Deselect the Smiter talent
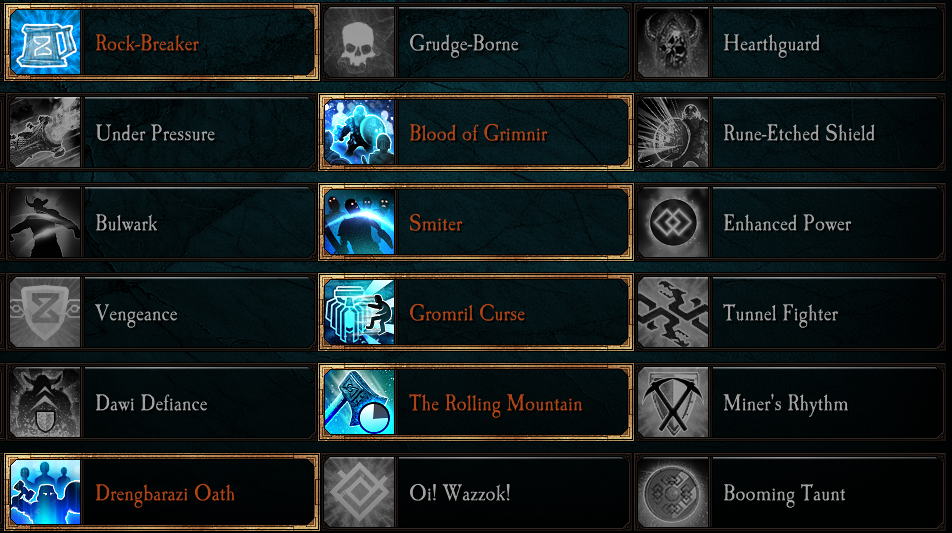Image resolution: width=952 pixels, height=533 pixels. pos(476,222)
